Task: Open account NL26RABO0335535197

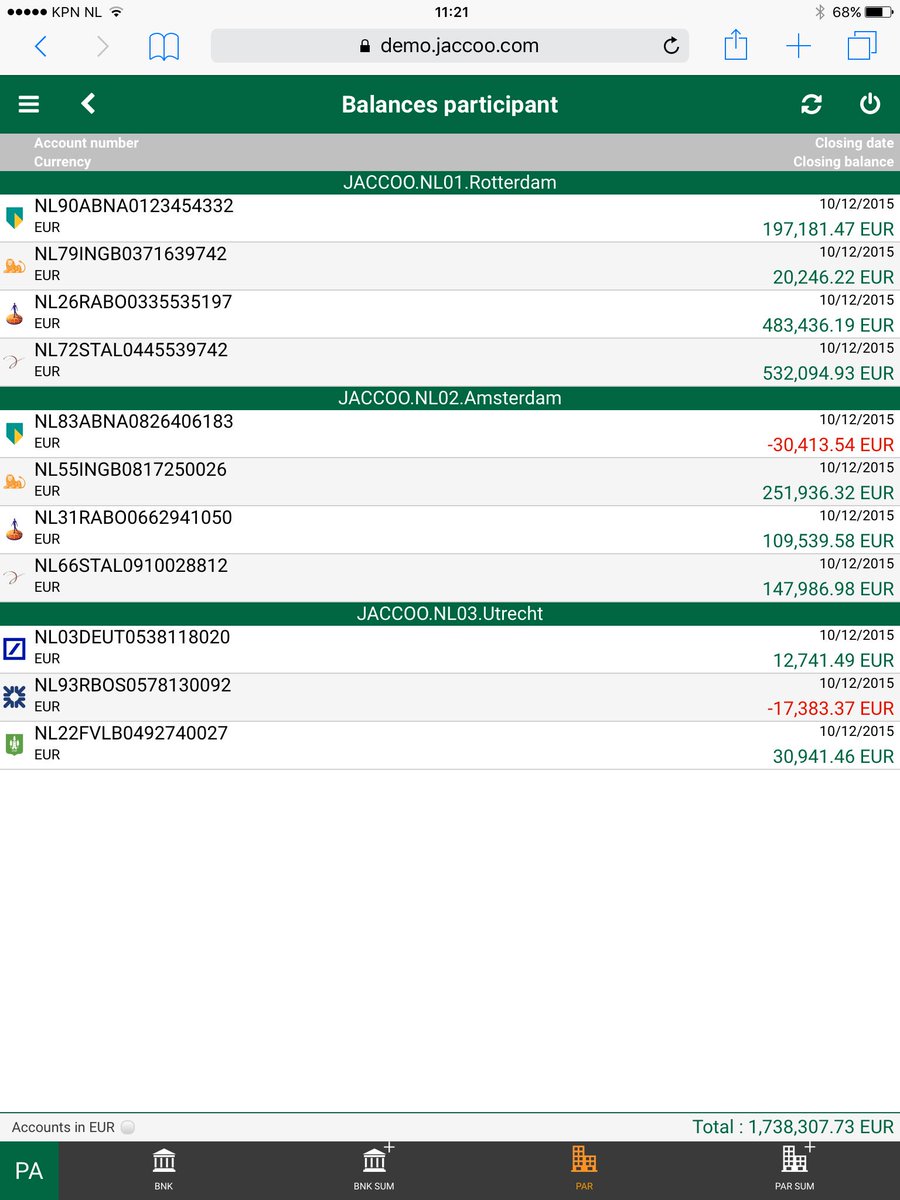Action: pos(450,315)
